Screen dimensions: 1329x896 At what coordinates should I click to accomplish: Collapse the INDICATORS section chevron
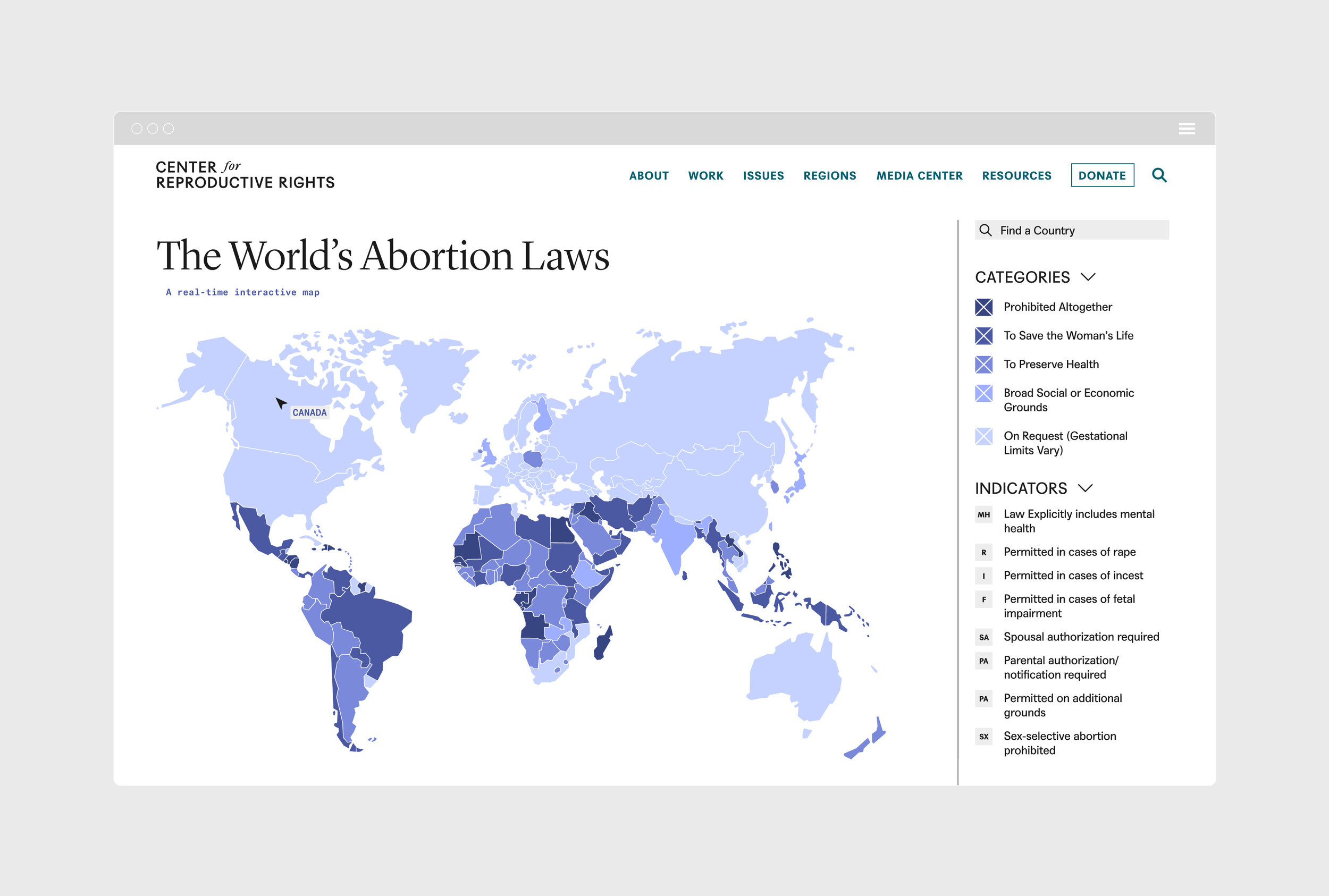click(x=1084, y=488)
